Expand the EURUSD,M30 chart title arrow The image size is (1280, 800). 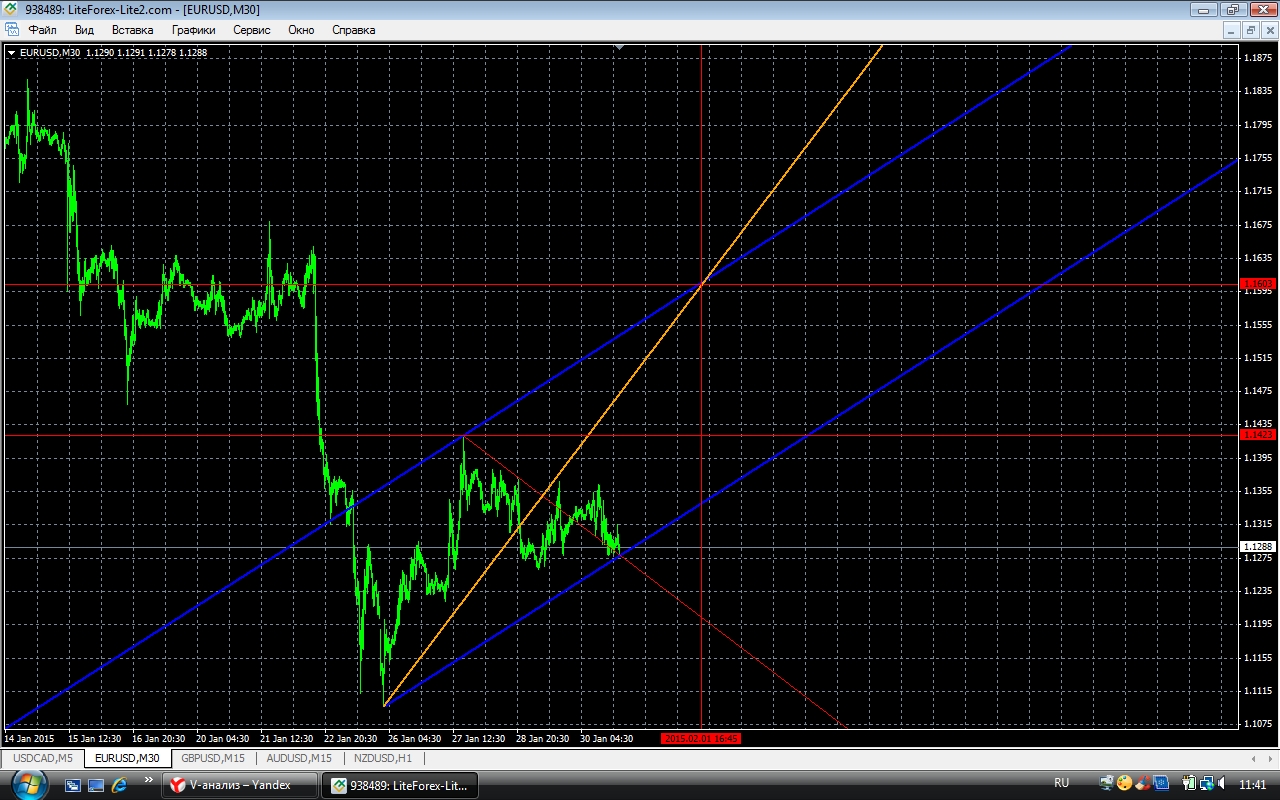pos(11,52)
